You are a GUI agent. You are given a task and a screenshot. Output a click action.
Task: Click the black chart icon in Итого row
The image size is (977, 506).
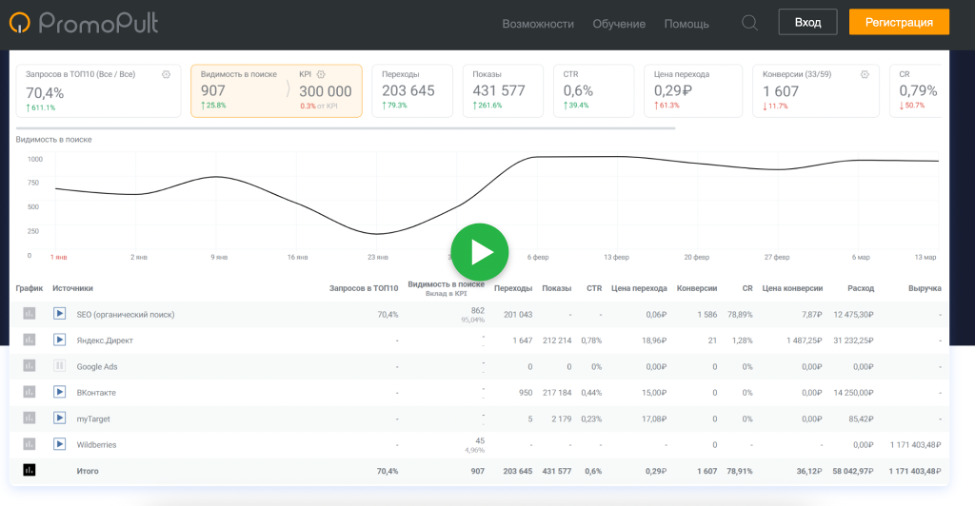pos(29,470)
